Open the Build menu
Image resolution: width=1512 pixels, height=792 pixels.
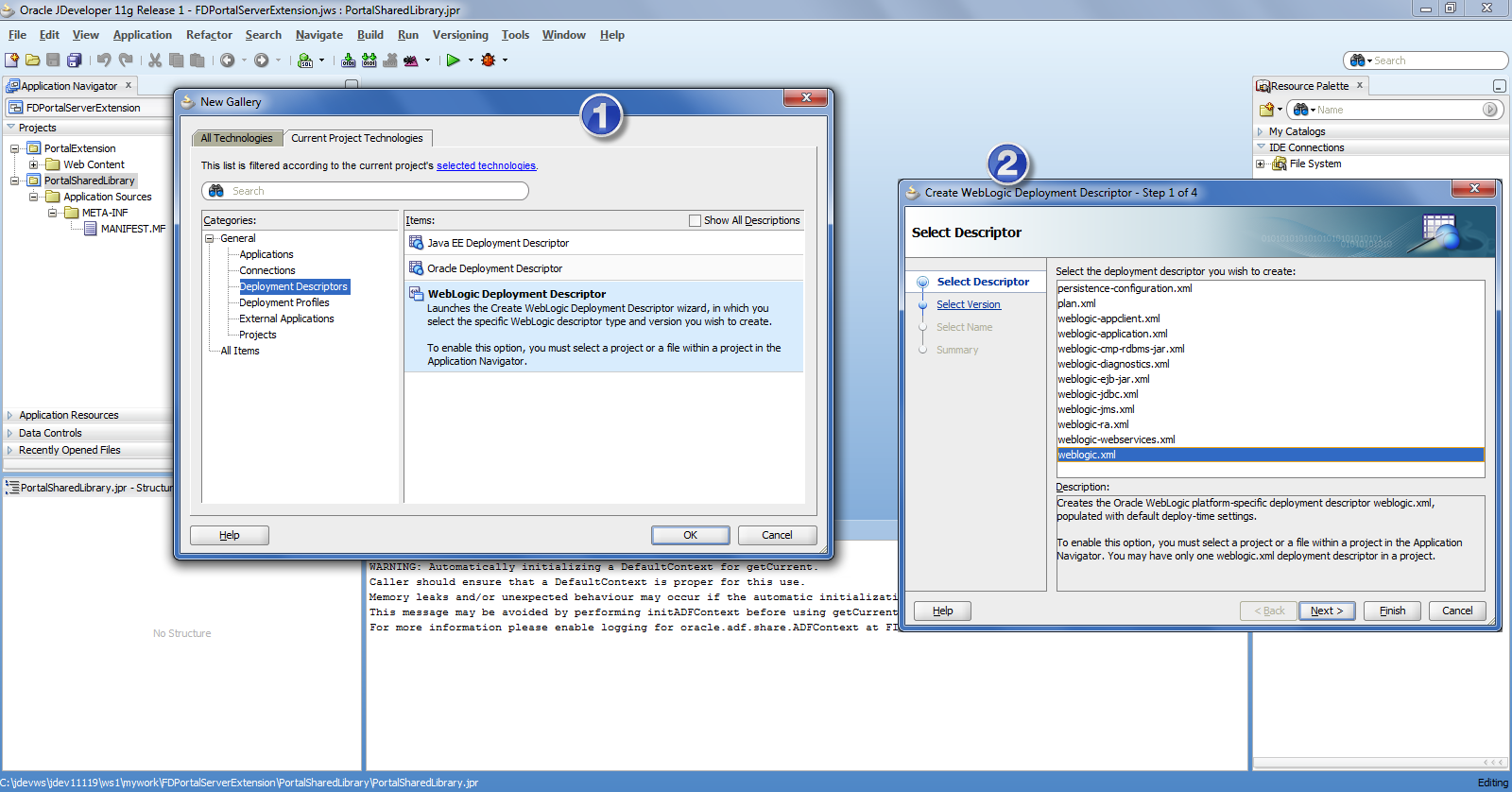(x=370, y=35)
